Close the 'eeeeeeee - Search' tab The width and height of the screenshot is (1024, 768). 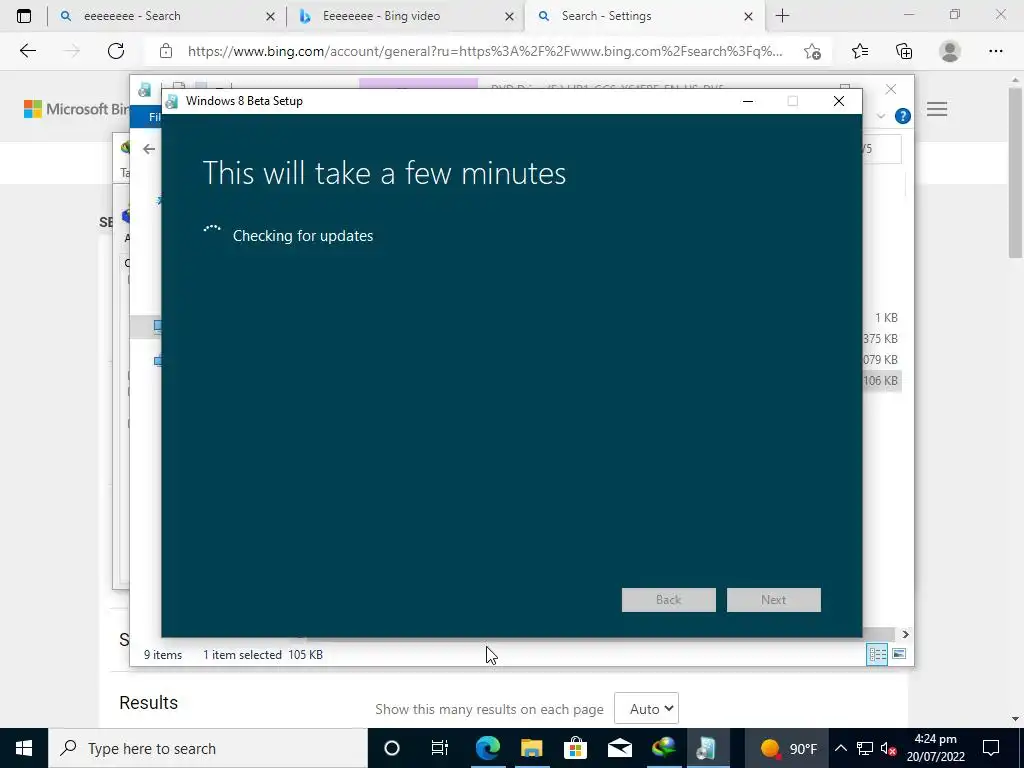point(270,17)
